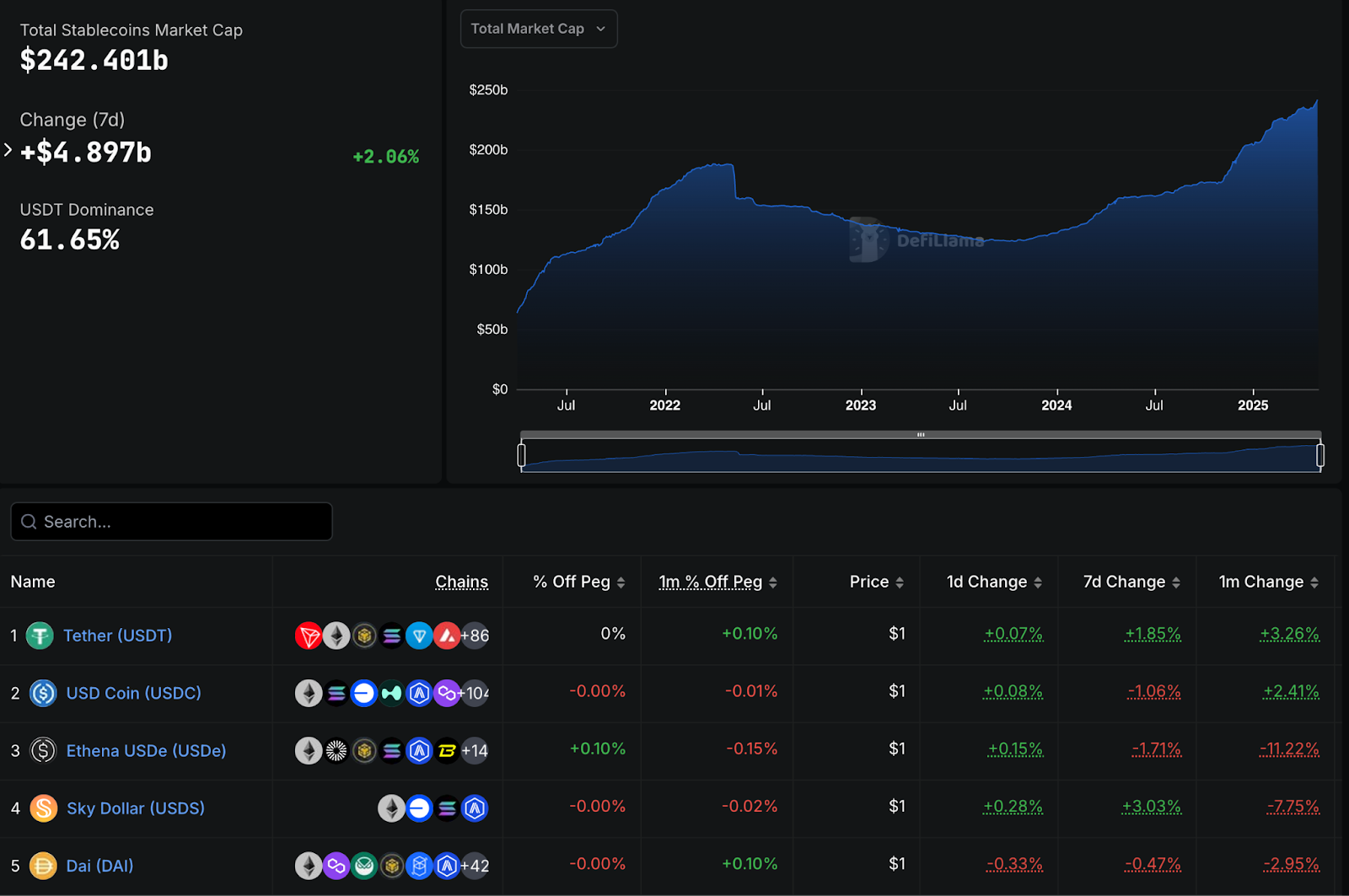
Task: Open the Sky Dollar (USDS) link
Action: coord(135,808)
